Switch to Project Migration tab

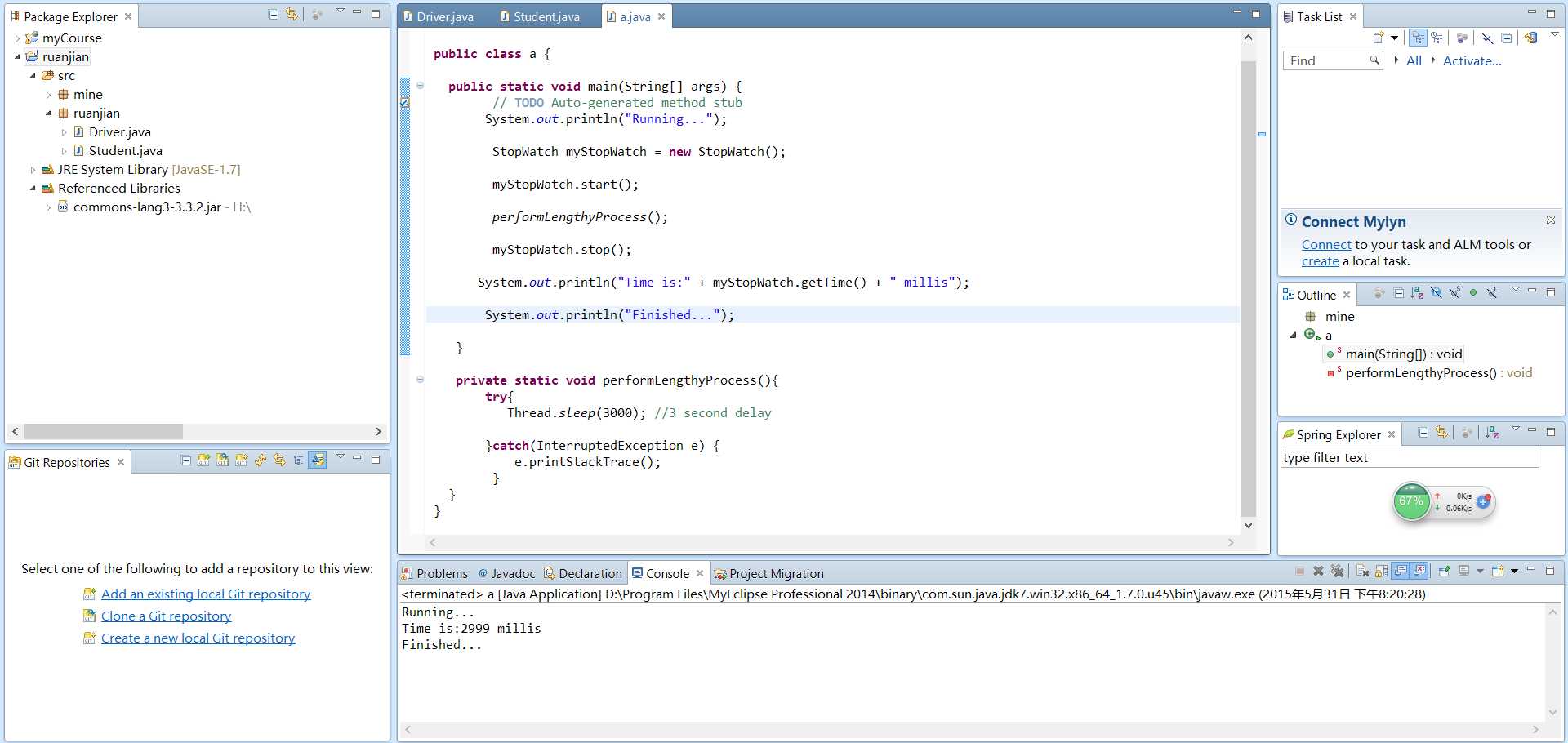coord(768,573)
